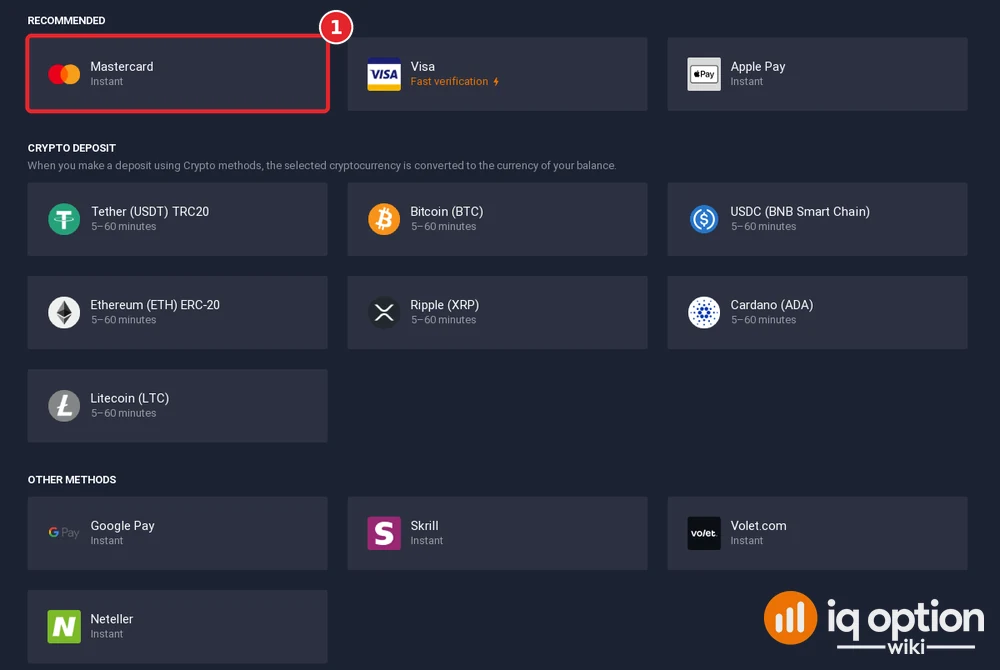Click the Cardano ADA icon
Image resolution: width=1000 pixels, height=670 pixels.
coord(704,312)
